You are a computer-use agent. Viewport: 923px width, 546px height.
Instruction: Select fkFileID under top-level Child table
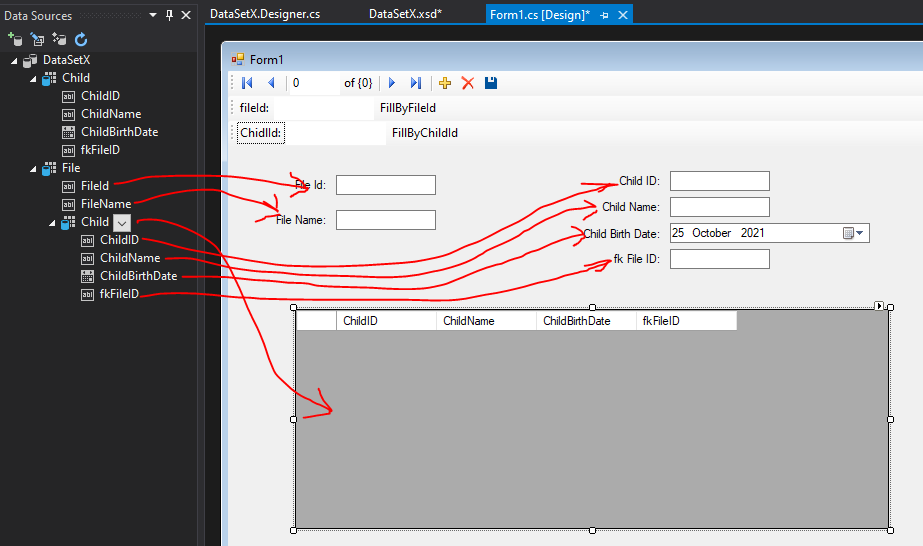(100, 150)
